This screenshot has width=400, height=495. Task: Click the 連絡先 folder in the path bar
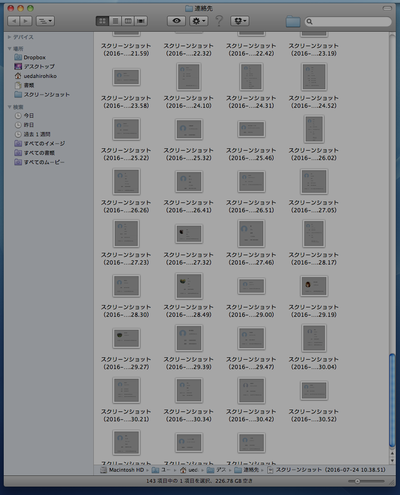pos(247,470)
